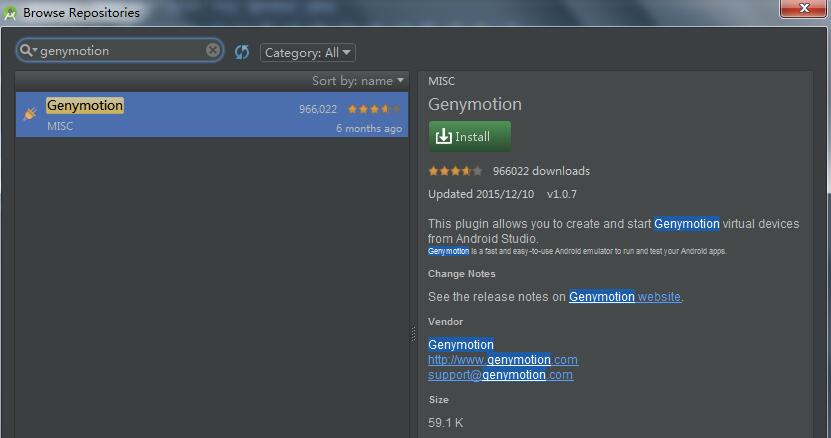Screen dimensions: 831x438
Task: Click the 'Updated 2015/12/10' text
Action: click(x=481, y=194)
